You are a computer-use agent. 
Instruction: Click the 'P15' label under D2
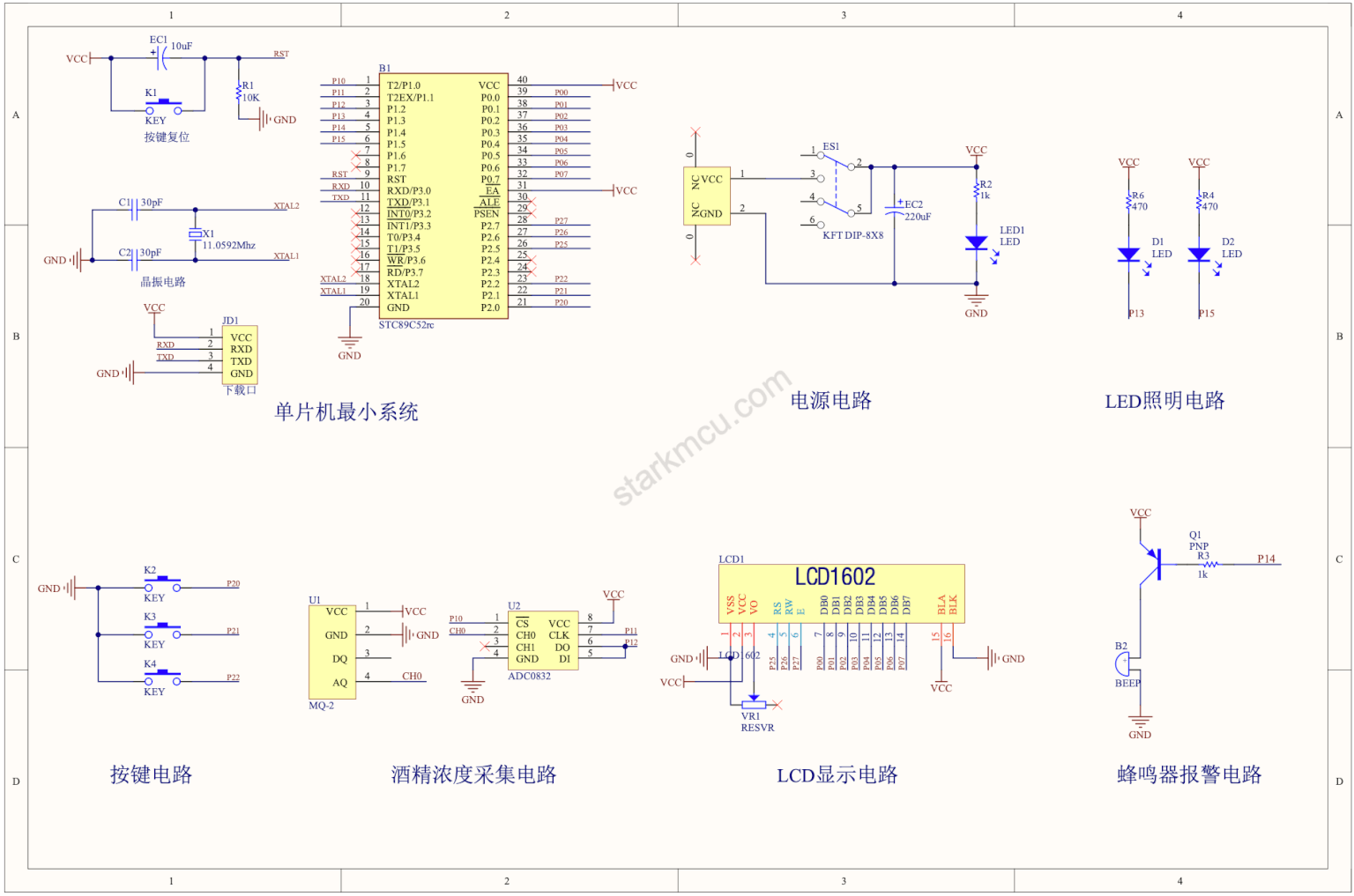click(1207, 314)
